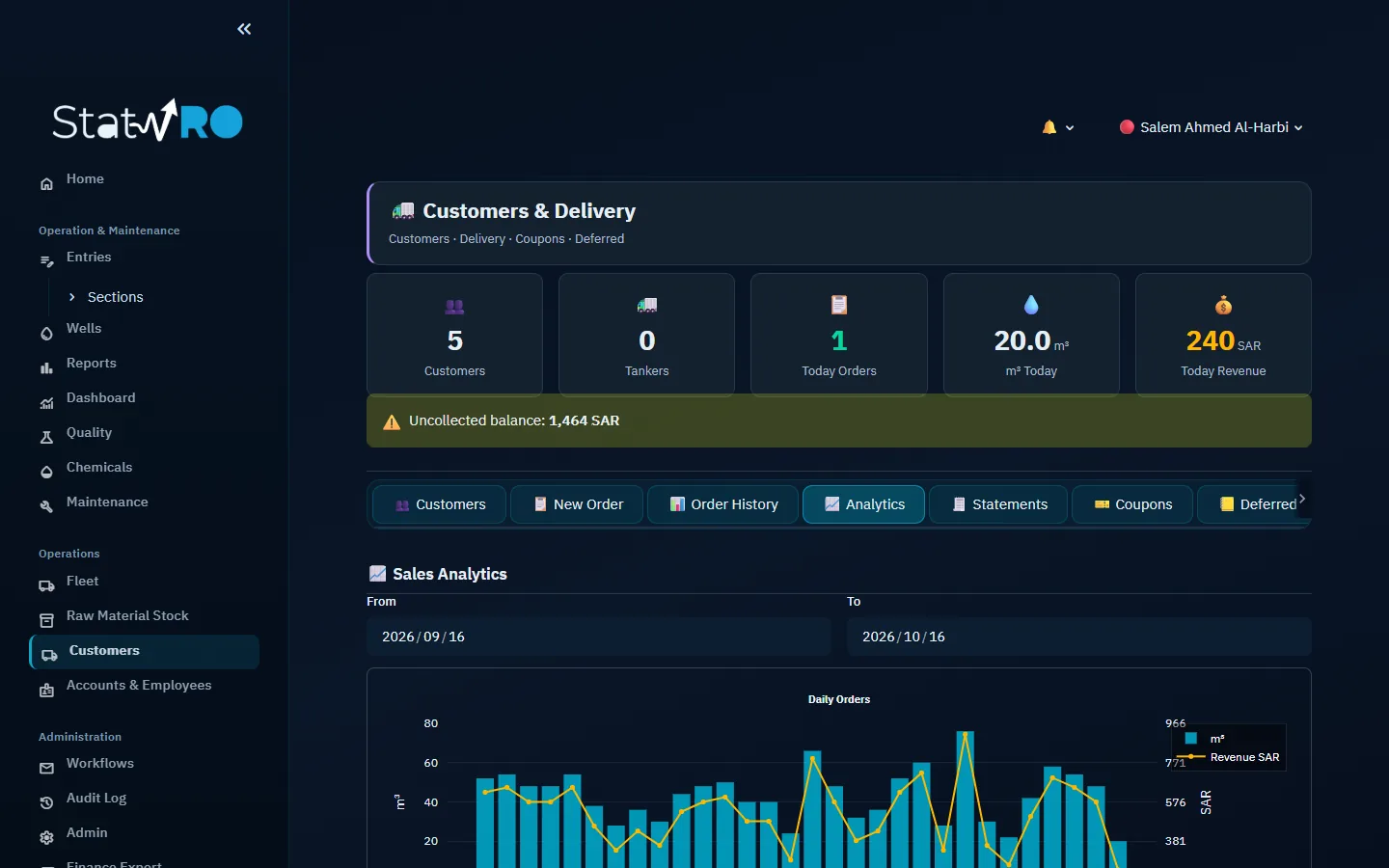The height and width of the screenshot is (868, 1389).
Task: Click the From date field 2026/09/16
Action: click(599, 637)
